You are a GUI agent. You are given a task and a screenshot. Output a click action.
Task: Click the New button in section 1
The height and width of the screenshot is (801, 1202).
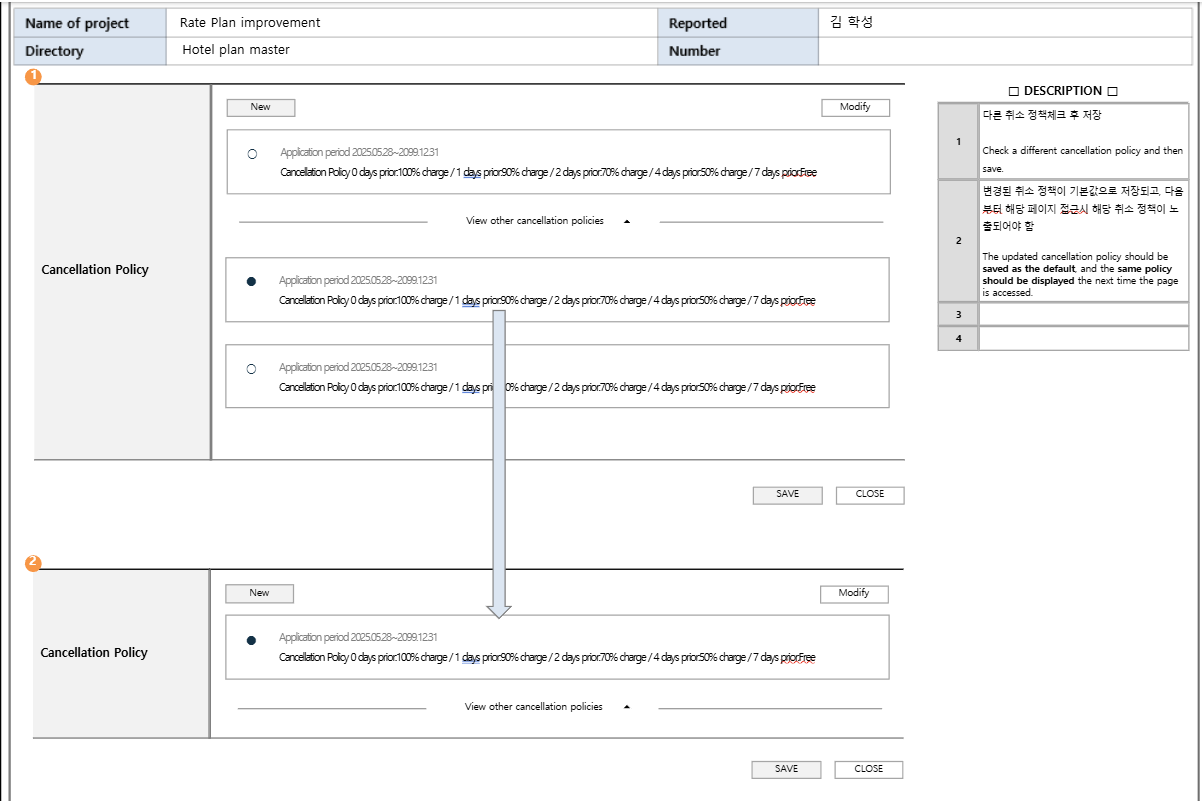(260, 107)
